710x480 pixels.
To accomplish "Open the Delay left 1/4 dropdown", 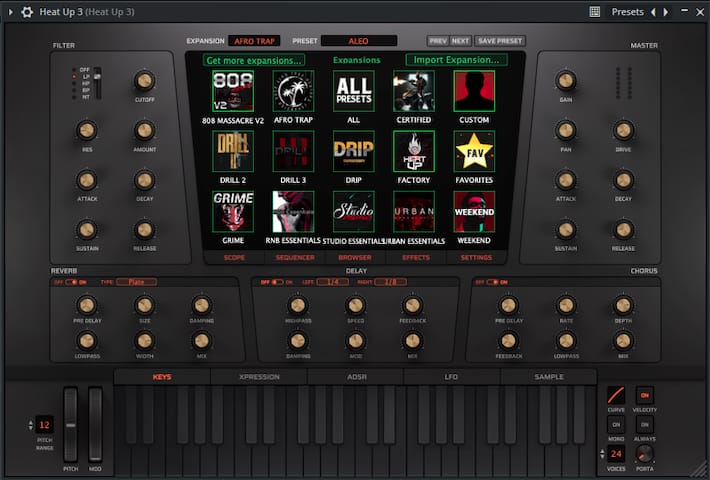I will [x=332, y=282].
